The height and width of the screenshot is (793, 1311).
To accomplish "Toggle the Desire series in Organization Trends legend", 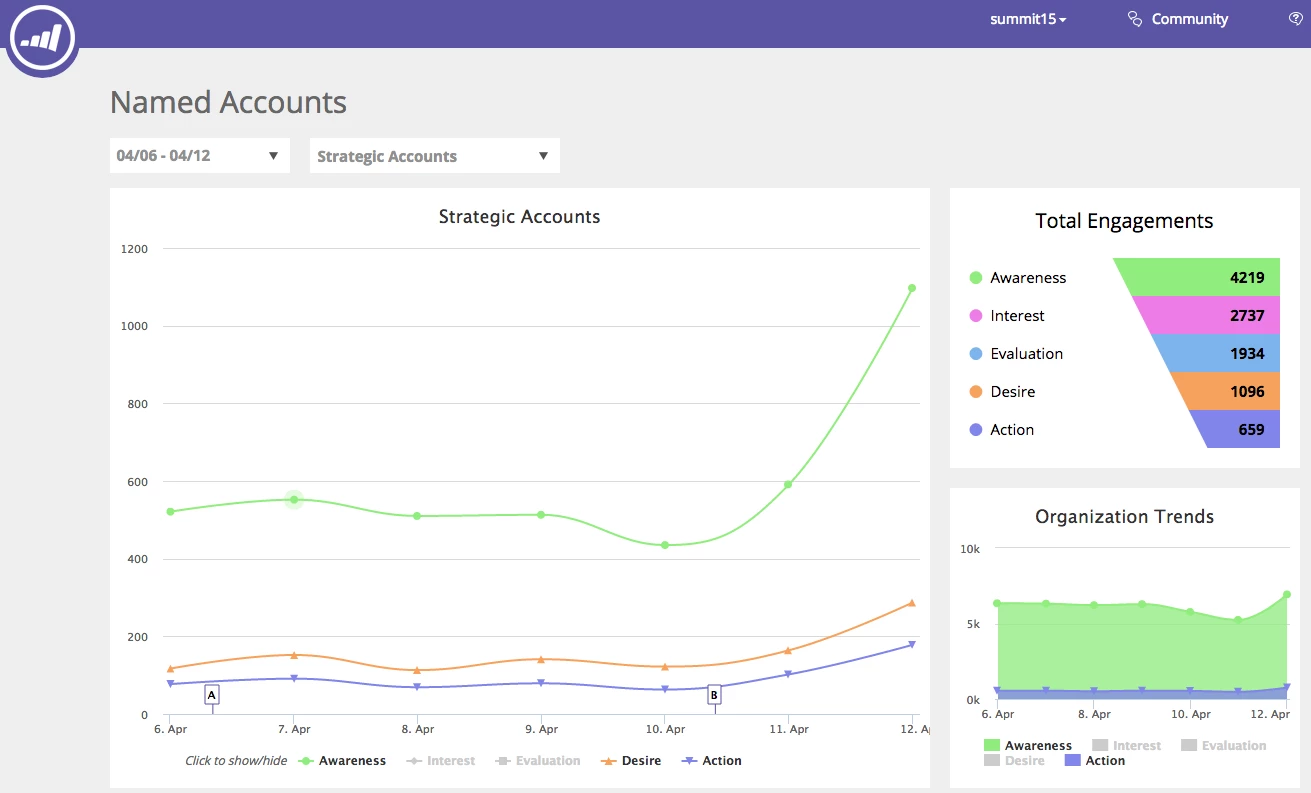I will (x=1014, y=761).
